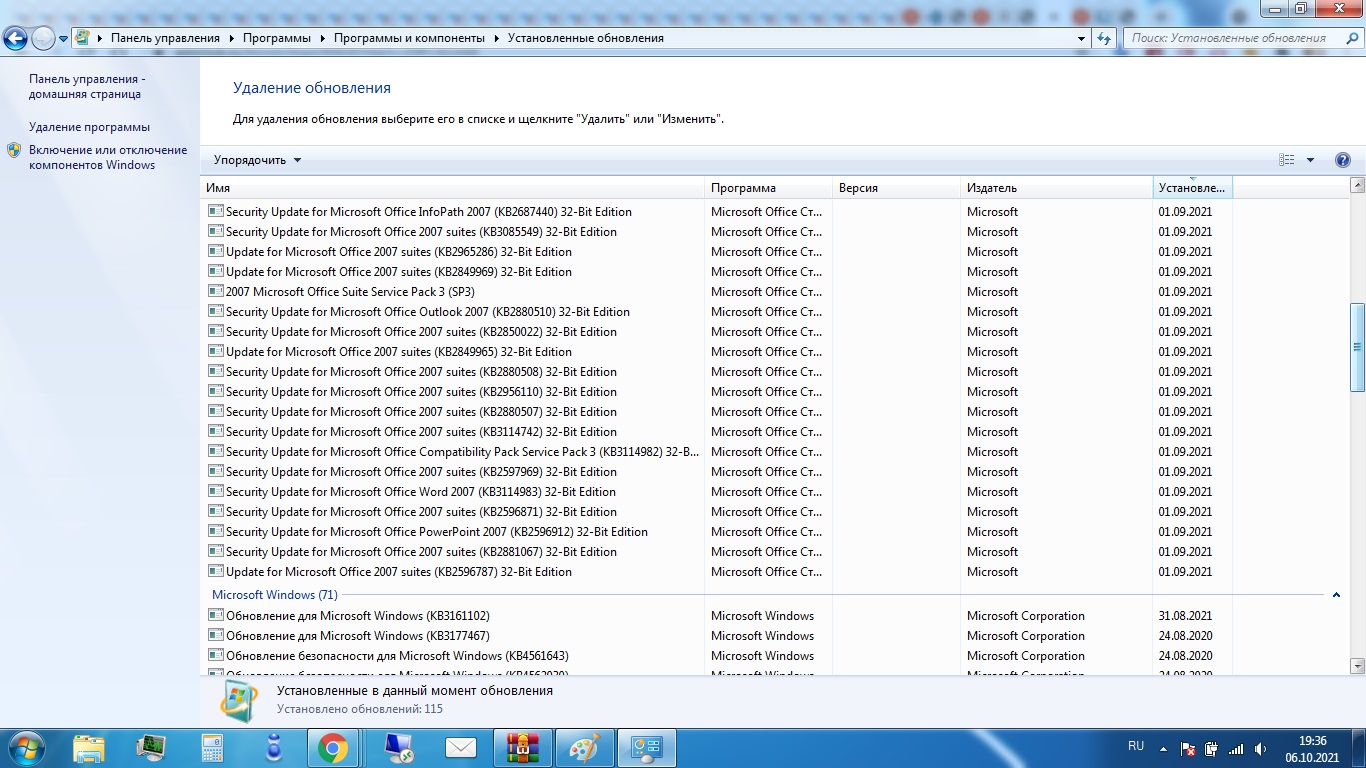This screenshot has width=1366, height=768.
Task: Open Включение или отключение компонентов Windows link
Action: tap(107, 157)
